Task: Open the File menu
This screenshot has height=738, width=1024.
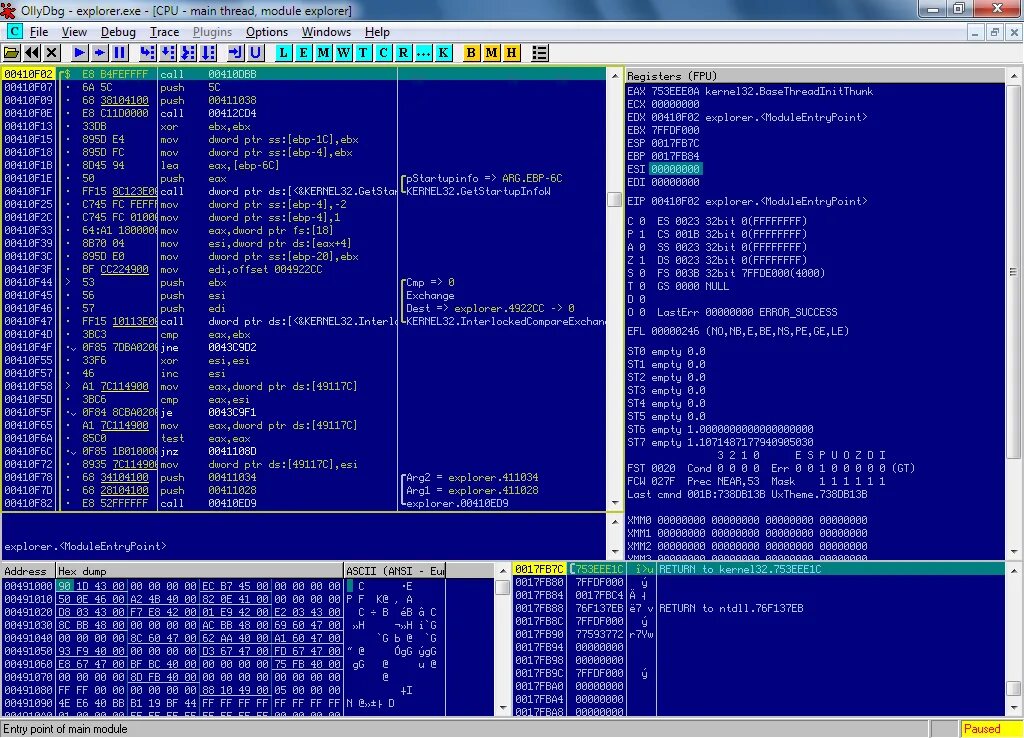Action: click(x=39, y=32)
